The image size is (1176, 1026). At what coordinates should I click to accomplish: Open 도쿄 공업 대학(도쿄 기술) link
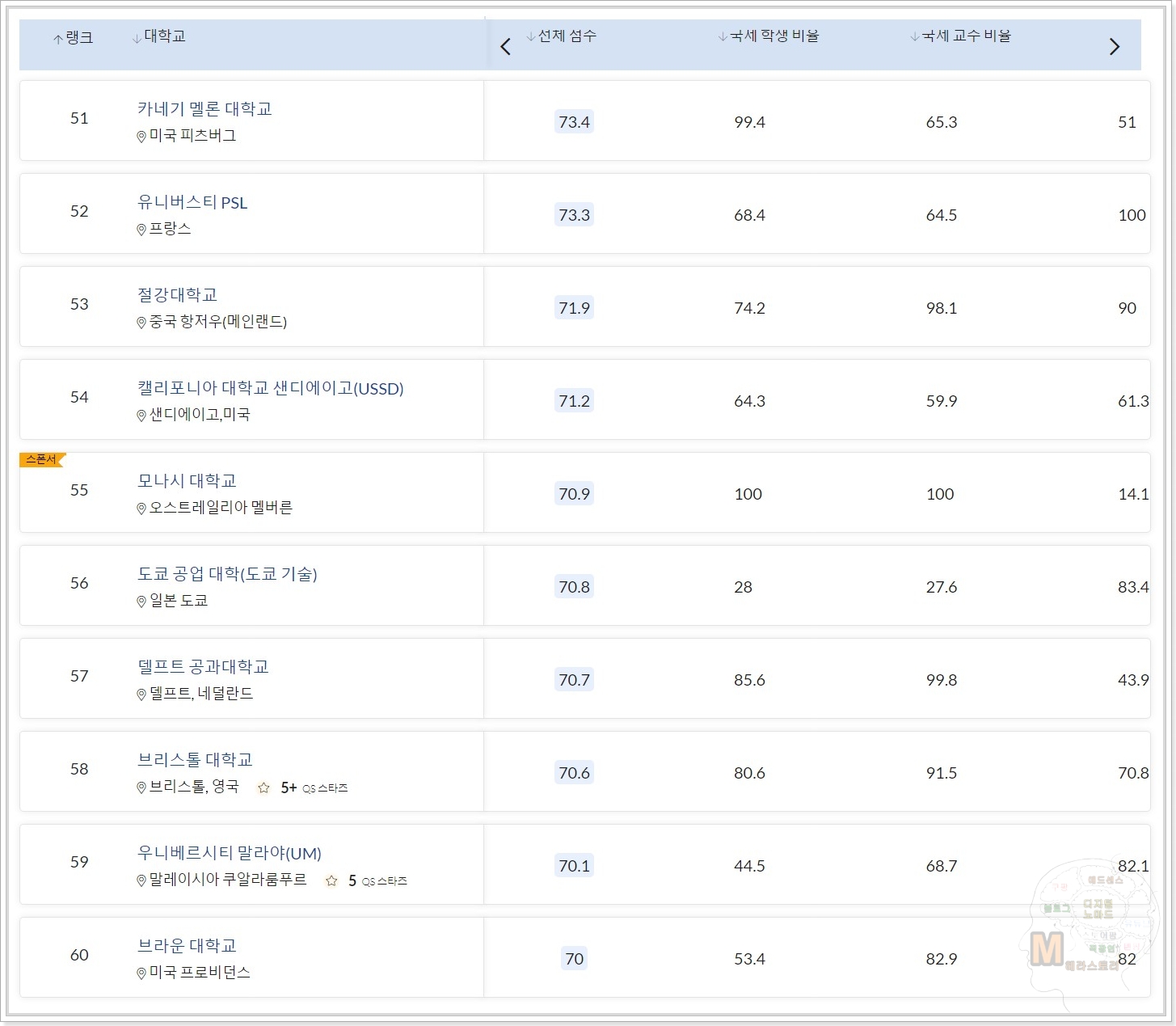click(x=227, y=574)
